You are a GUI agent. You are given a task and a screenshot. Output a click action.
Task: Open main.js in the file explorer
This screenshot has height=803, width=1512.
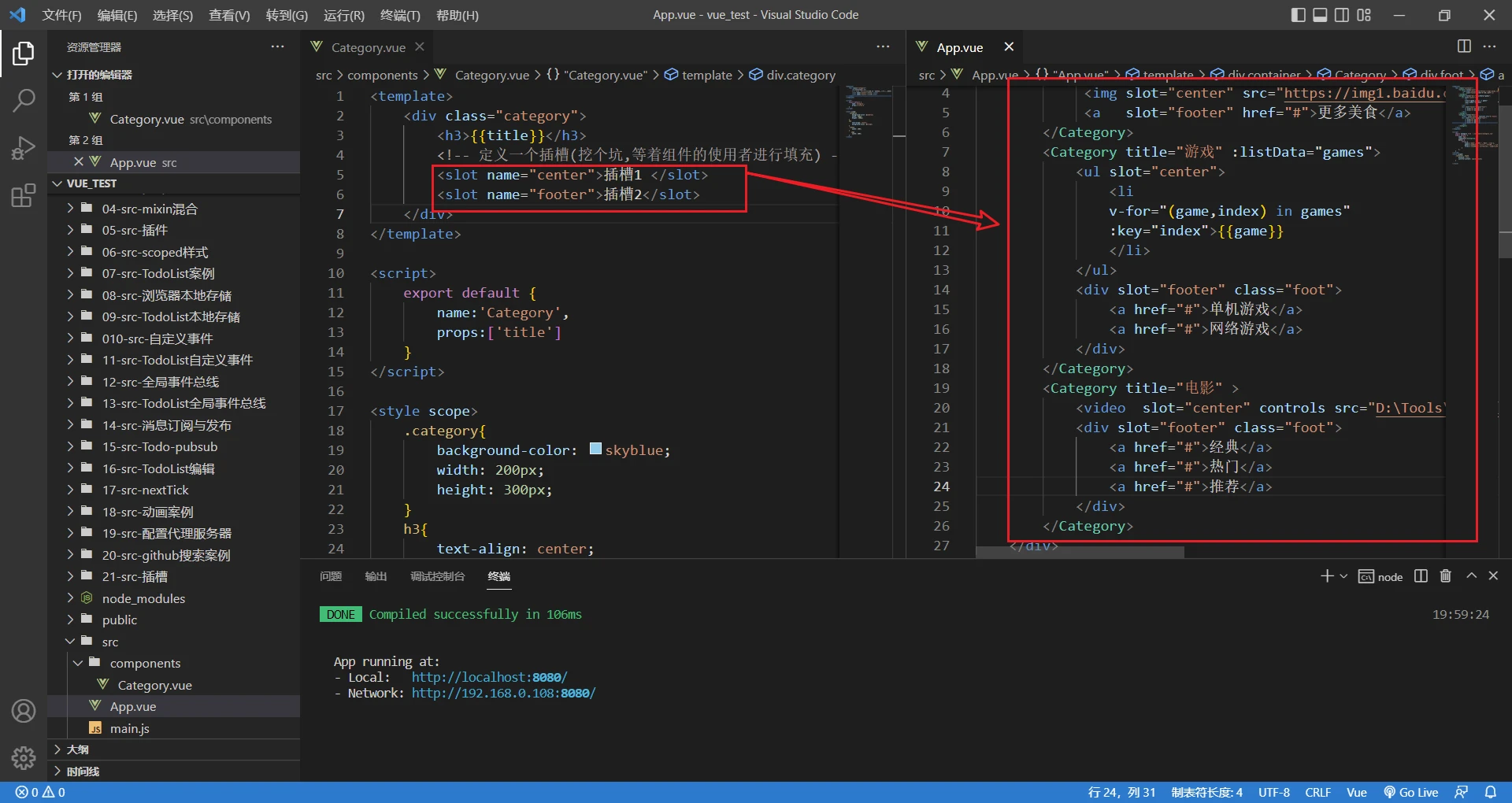click(x=129, y=728)
